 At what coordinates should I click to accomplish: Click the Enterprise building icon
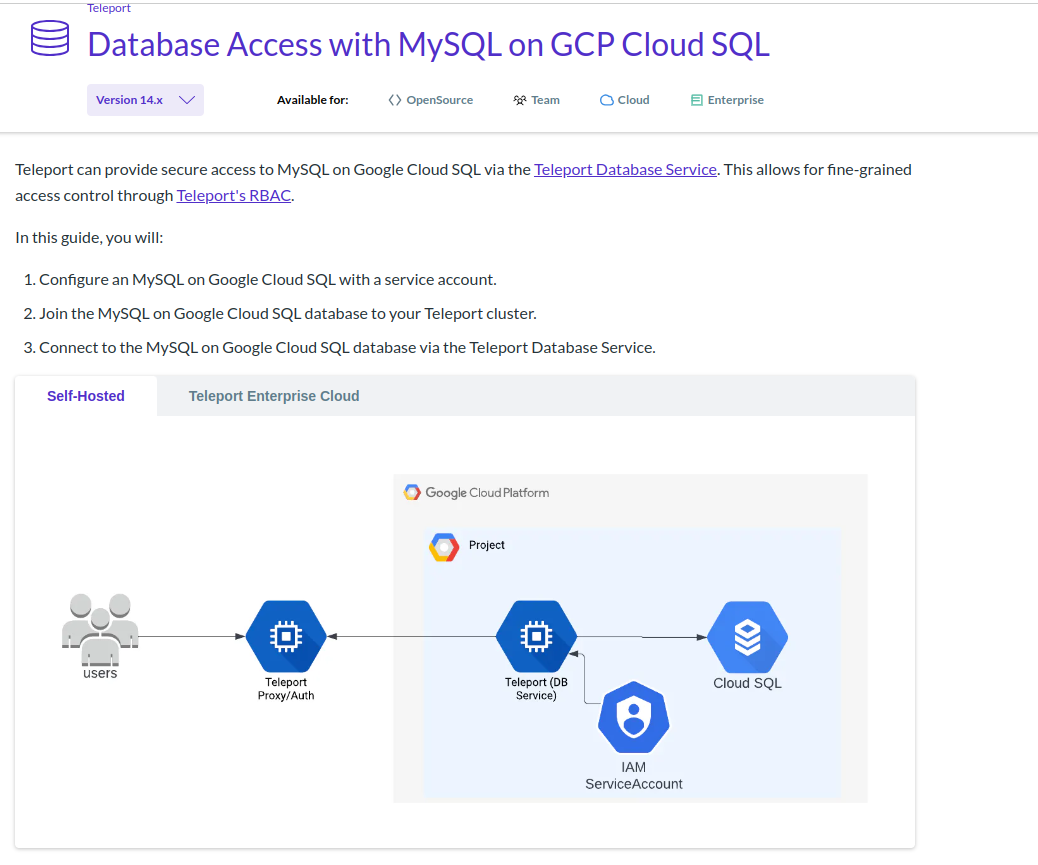[696, 100]
